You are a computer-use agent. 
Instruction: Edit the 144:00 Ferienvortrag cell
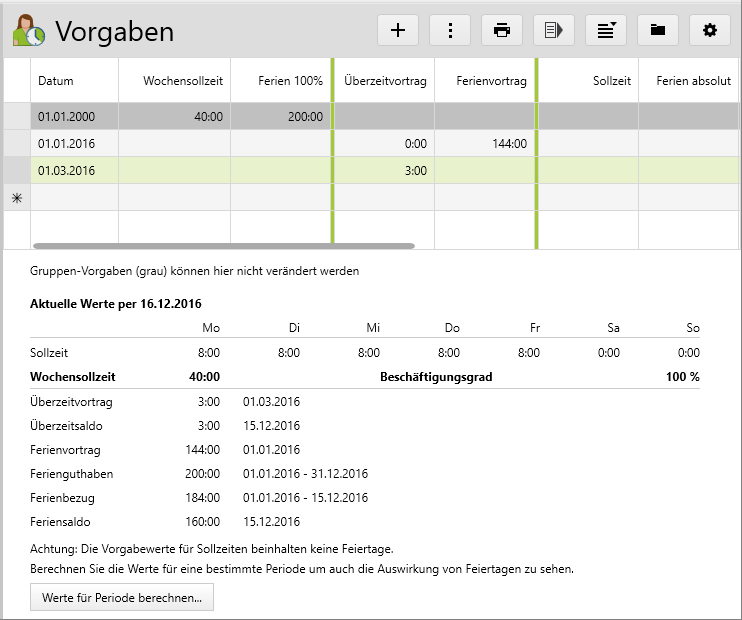coord(485,144)
